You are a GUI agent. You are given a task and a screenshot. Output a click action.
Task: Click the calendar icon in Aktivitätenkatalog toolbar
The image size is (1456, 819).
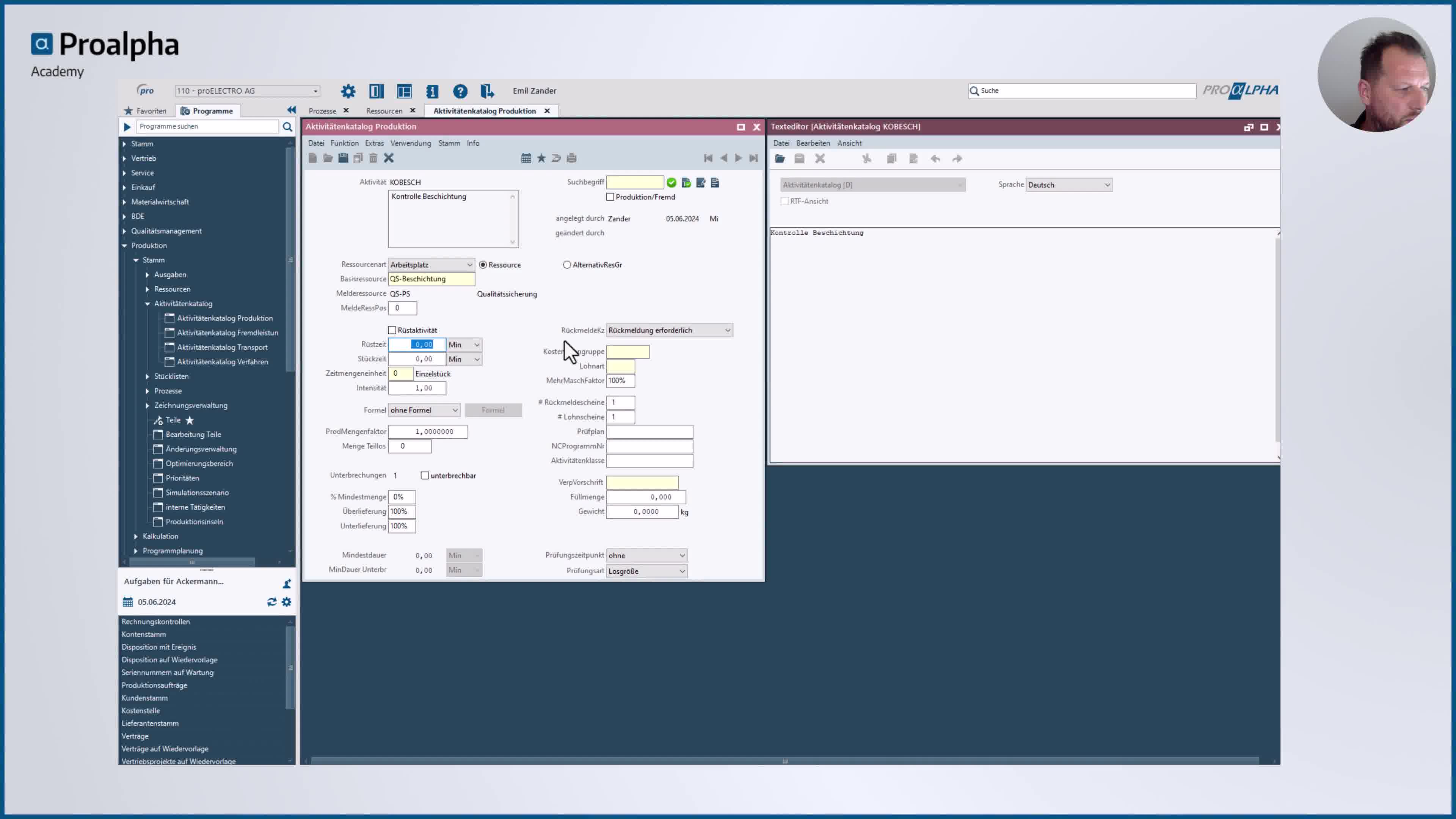[526, 158]
